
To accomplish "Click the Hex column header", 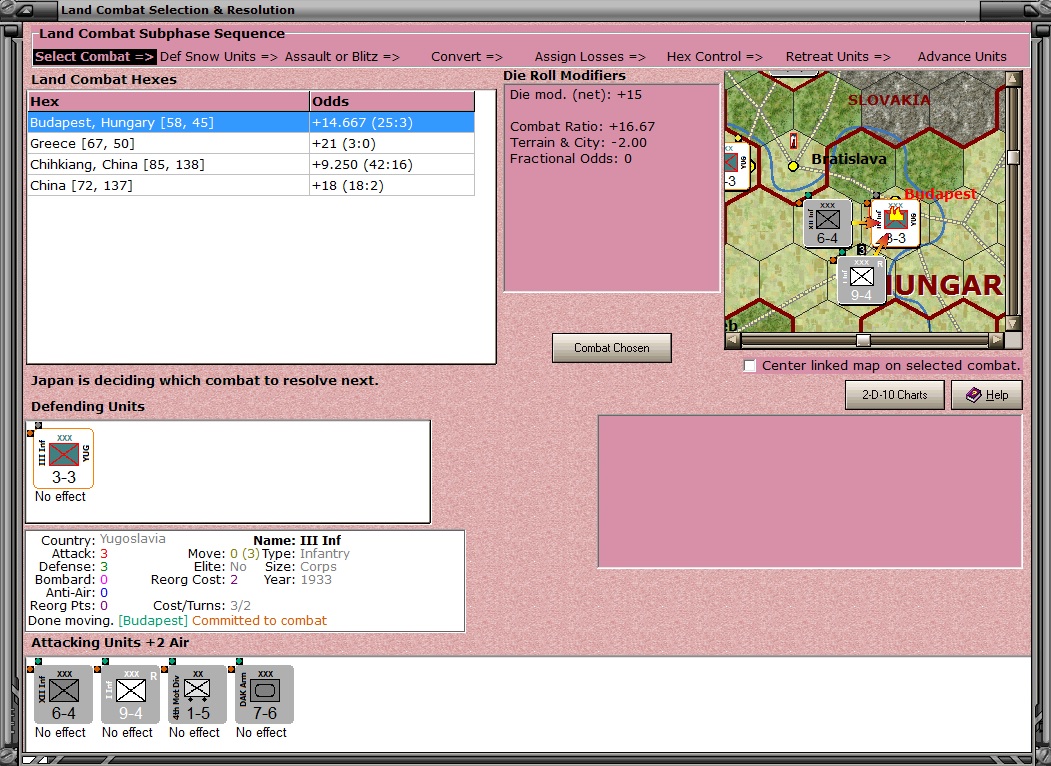I will [x=168, y=101].
